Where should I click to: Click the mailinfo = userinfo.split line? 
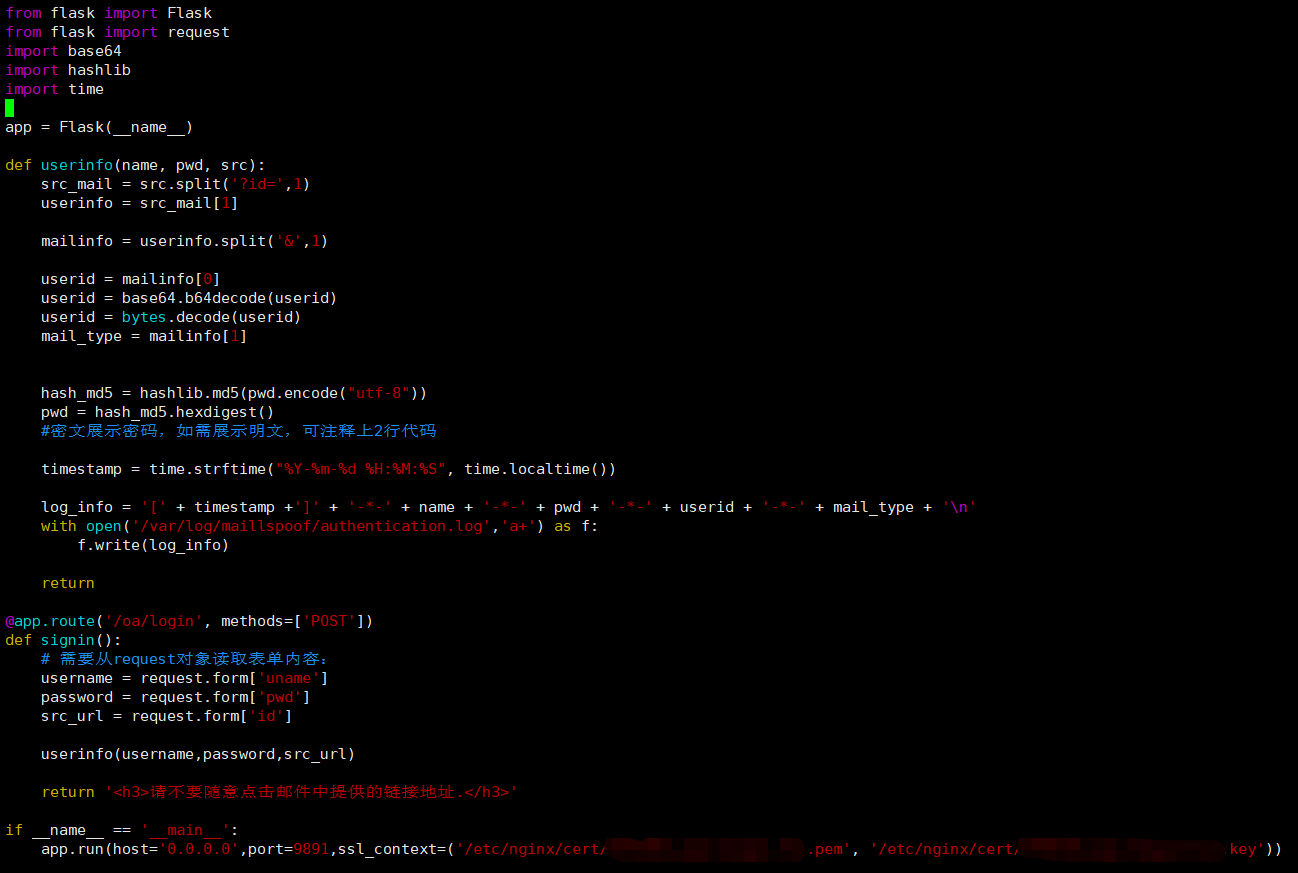(185, 241)
